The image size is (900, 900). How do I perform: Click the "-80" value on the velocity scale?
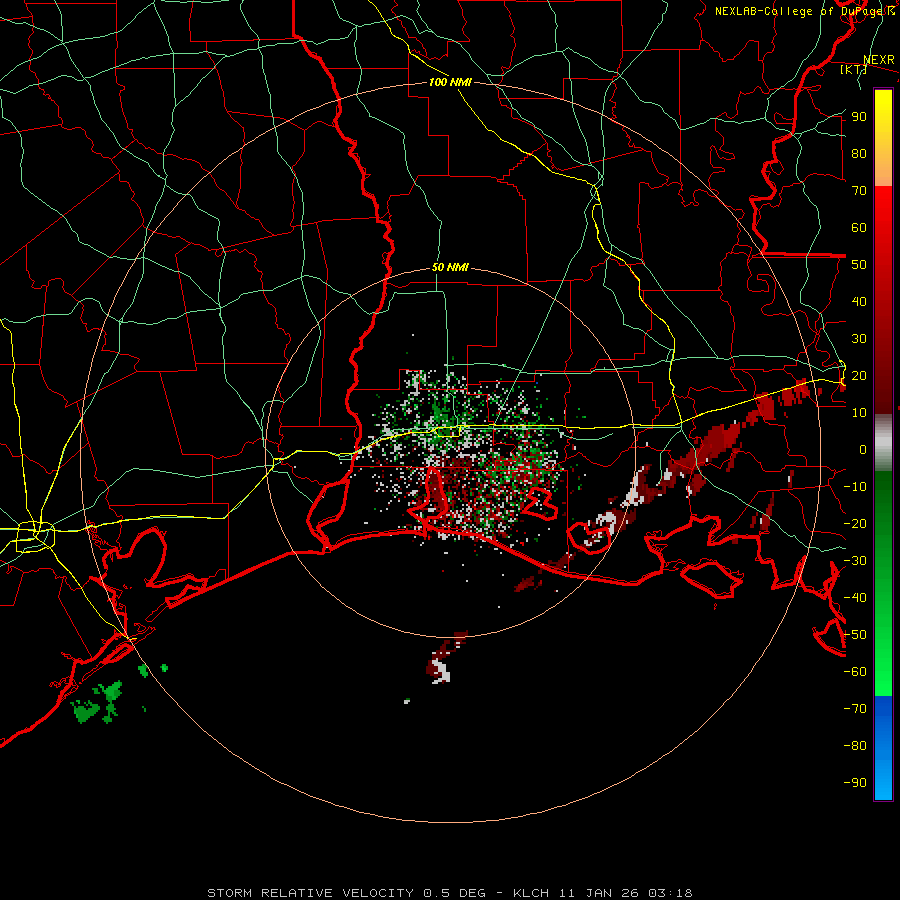coord(855,746)
